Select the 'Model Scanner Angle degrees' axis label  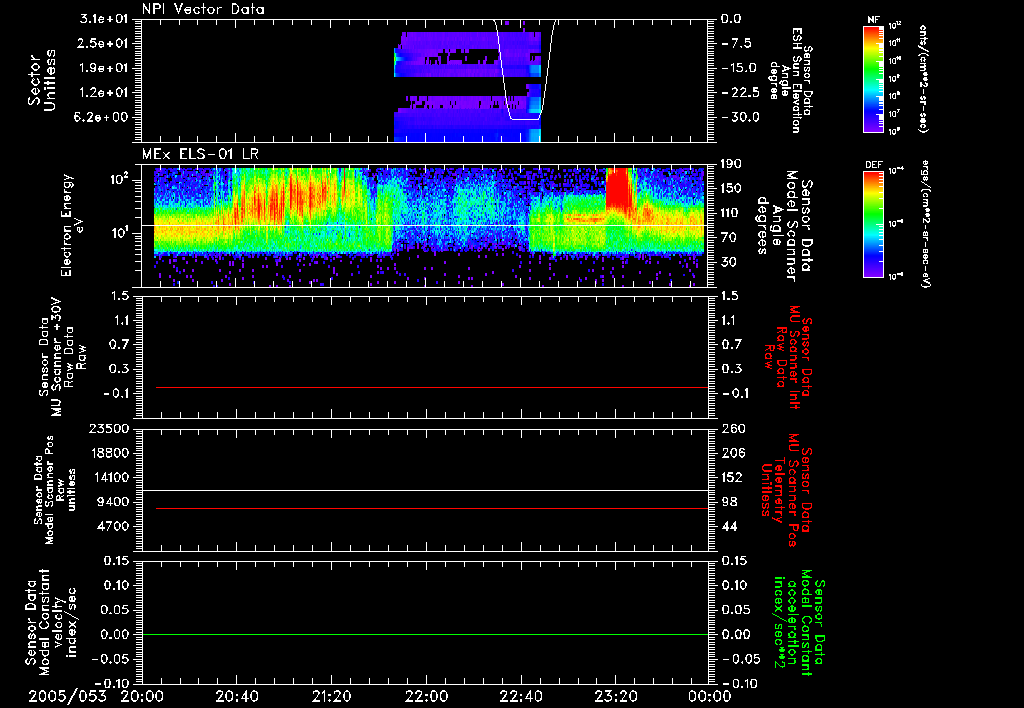pyautogui.click(x=783, y=226)
